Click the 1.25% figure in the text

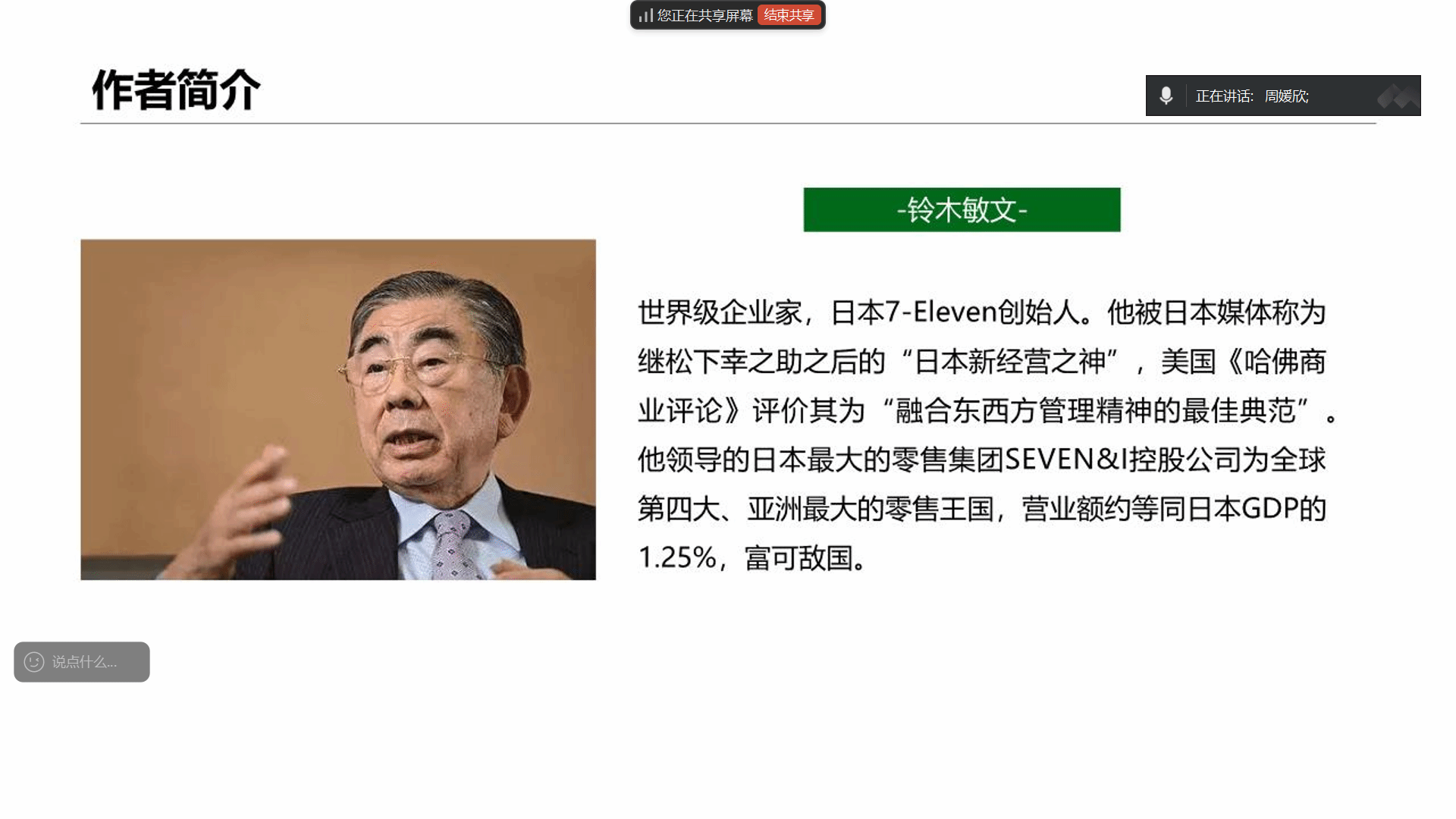676,557
